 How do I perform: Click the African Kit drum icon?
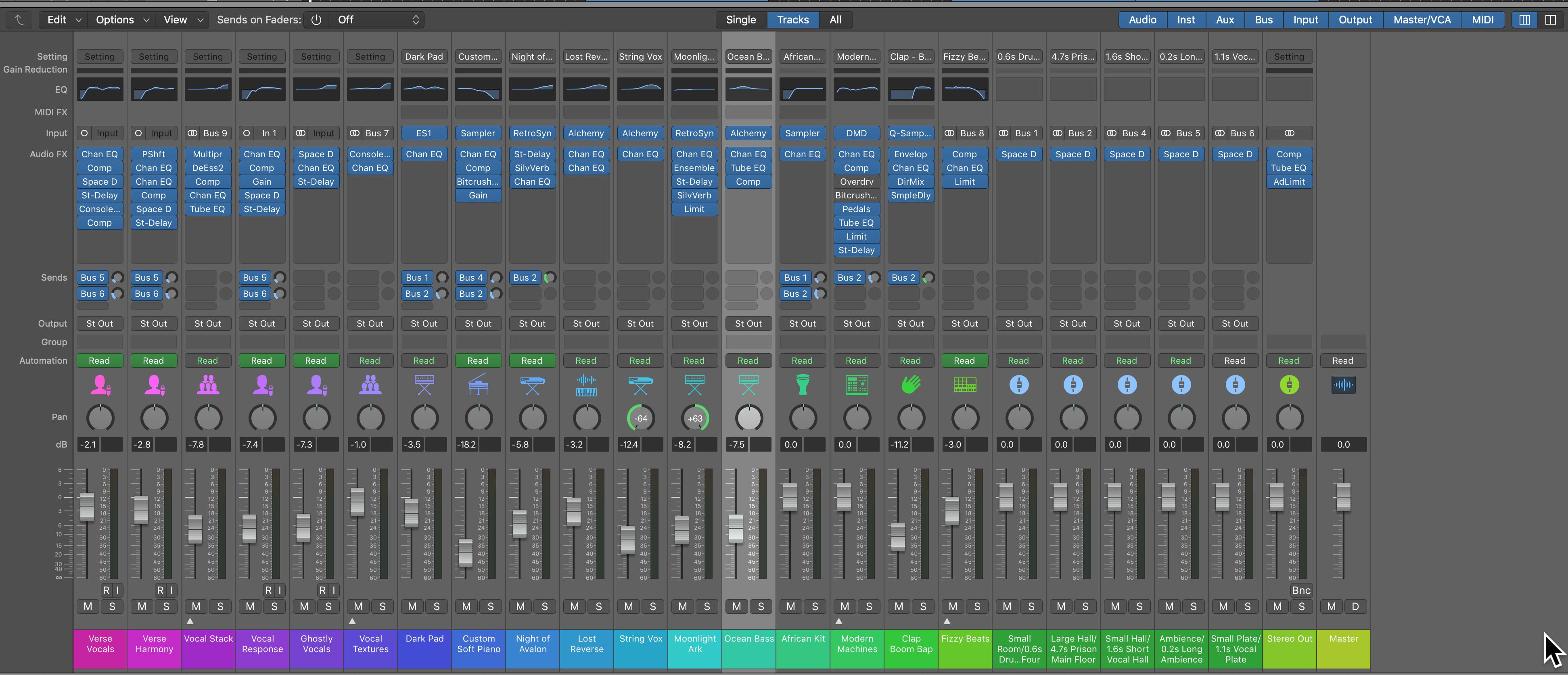[802, 385]
